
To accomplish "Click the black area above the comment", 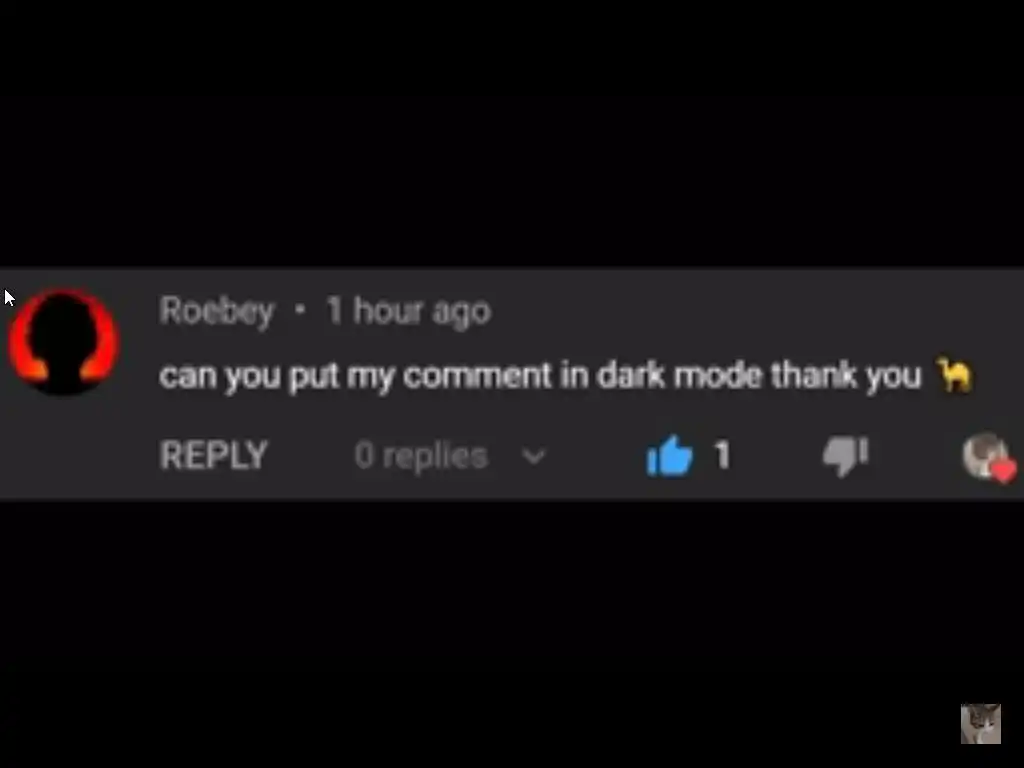I will [512, 133].
